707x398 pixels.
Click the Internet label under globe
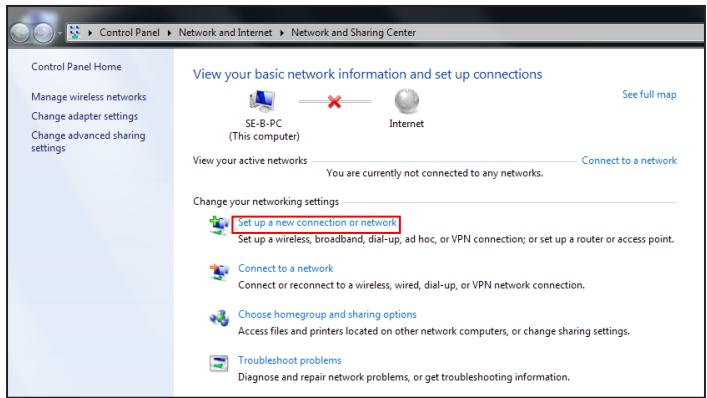[x=406, y=124]
